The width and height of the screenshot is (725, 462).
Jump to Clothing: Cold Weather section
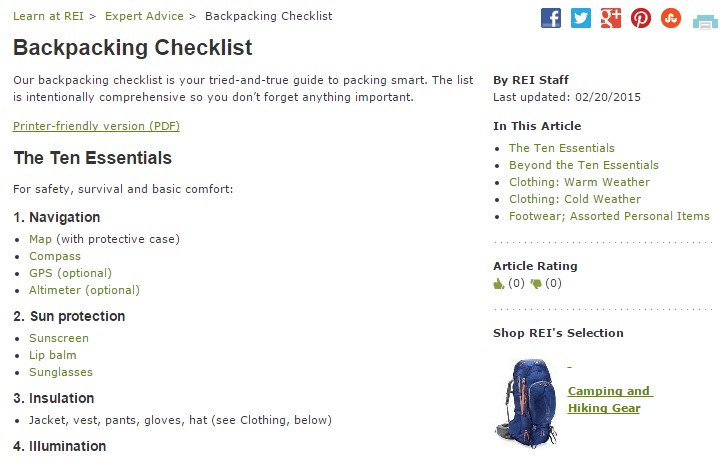pos(575,199)
